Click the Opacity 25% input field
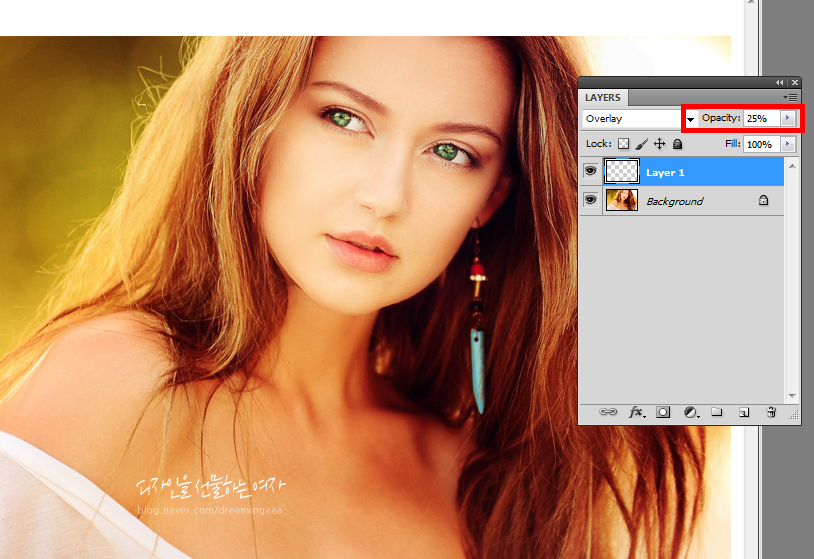This screenshot has width=814, height=559. tap(761, 118)
